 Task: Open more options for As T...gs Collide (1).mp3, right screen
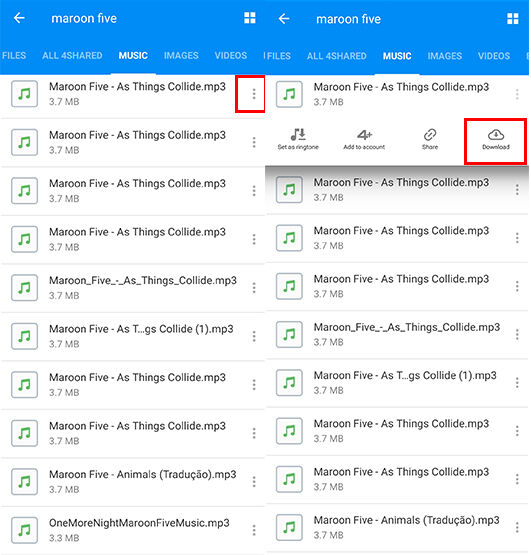point(517,383)
